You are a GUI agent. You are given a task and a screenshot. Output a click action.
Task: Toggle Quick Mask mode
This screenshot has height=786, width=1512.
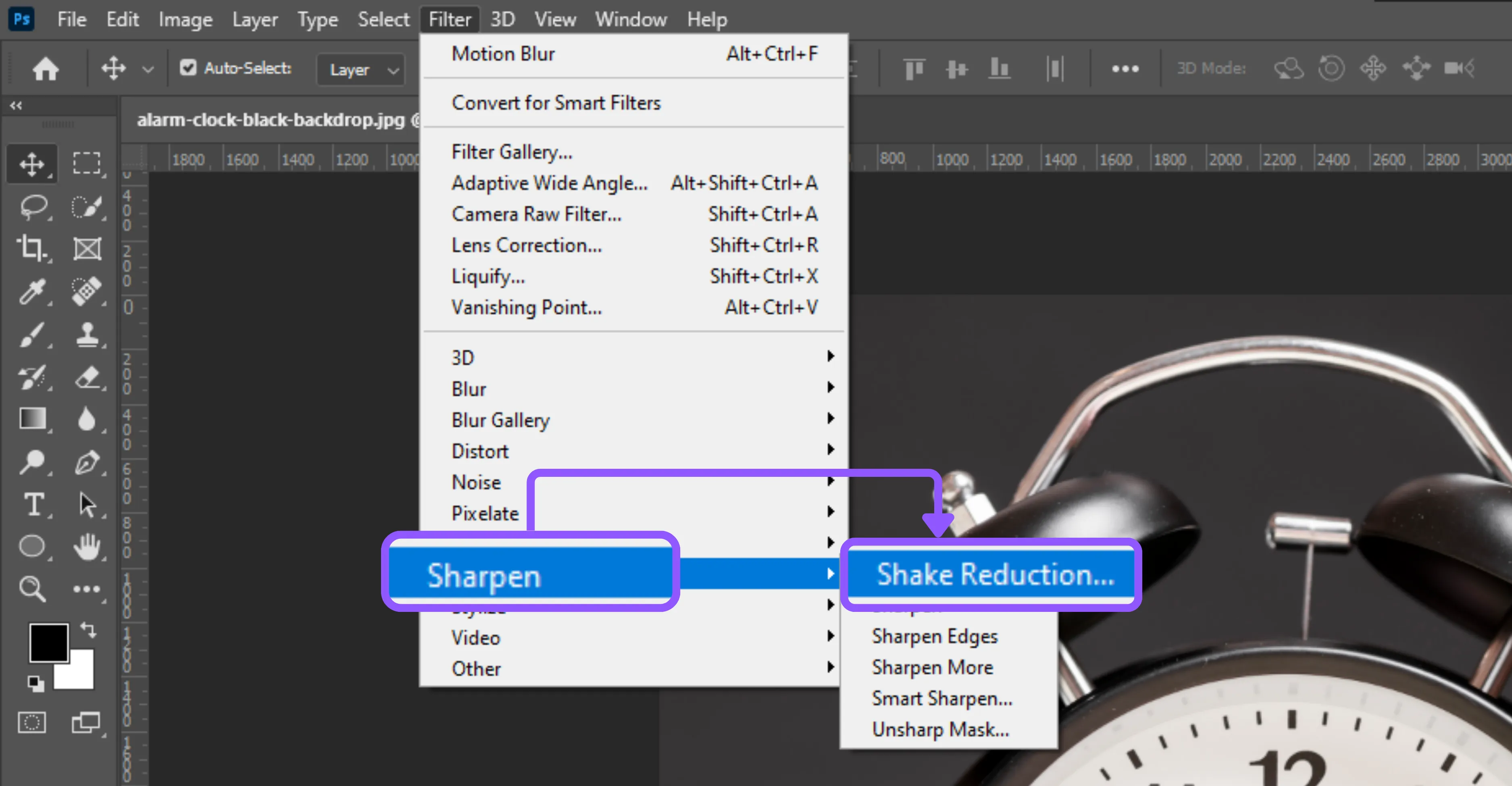32,723
